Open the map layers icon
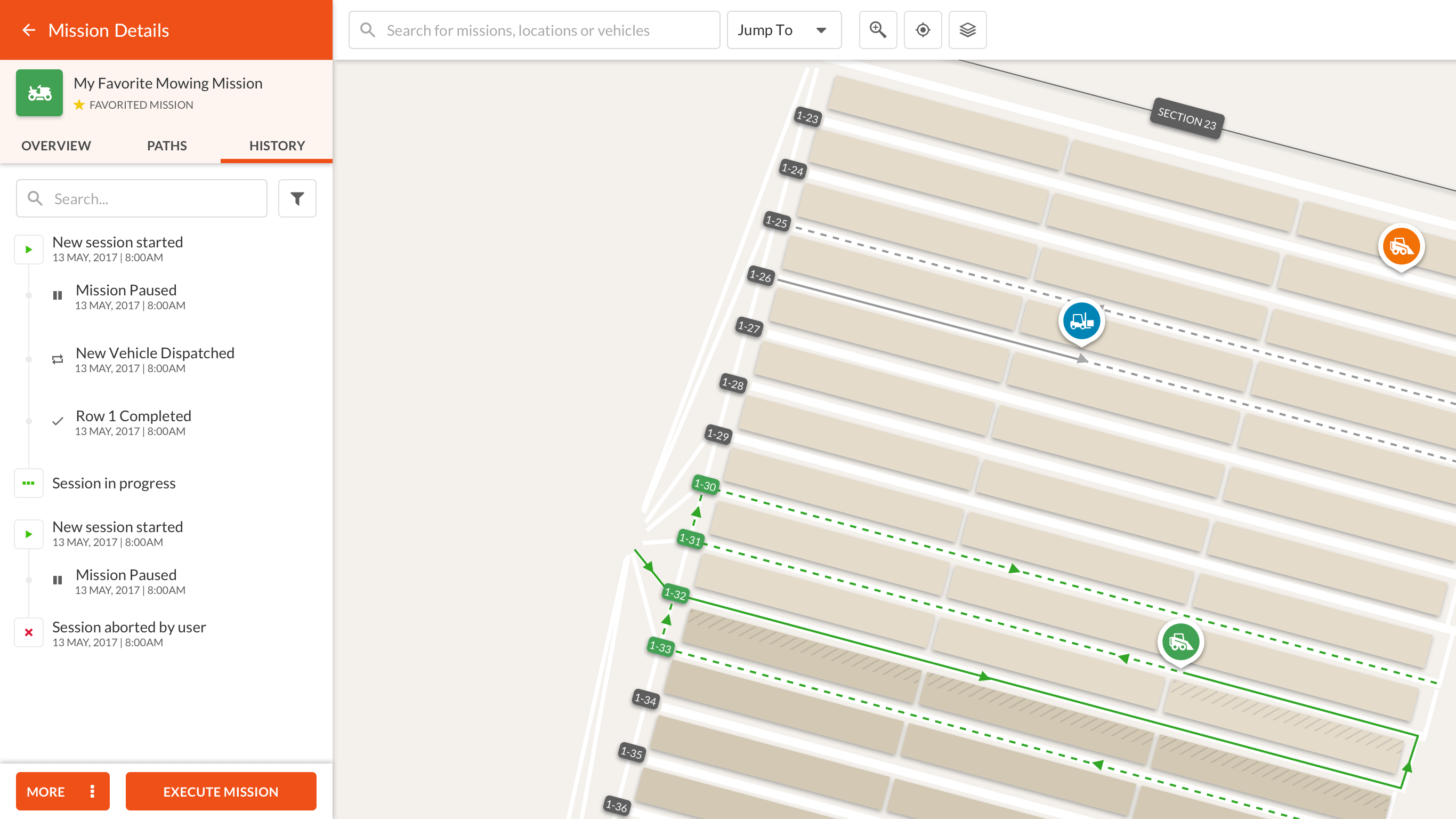This screenshot has height=819, width=1456. tap(967, 30)
